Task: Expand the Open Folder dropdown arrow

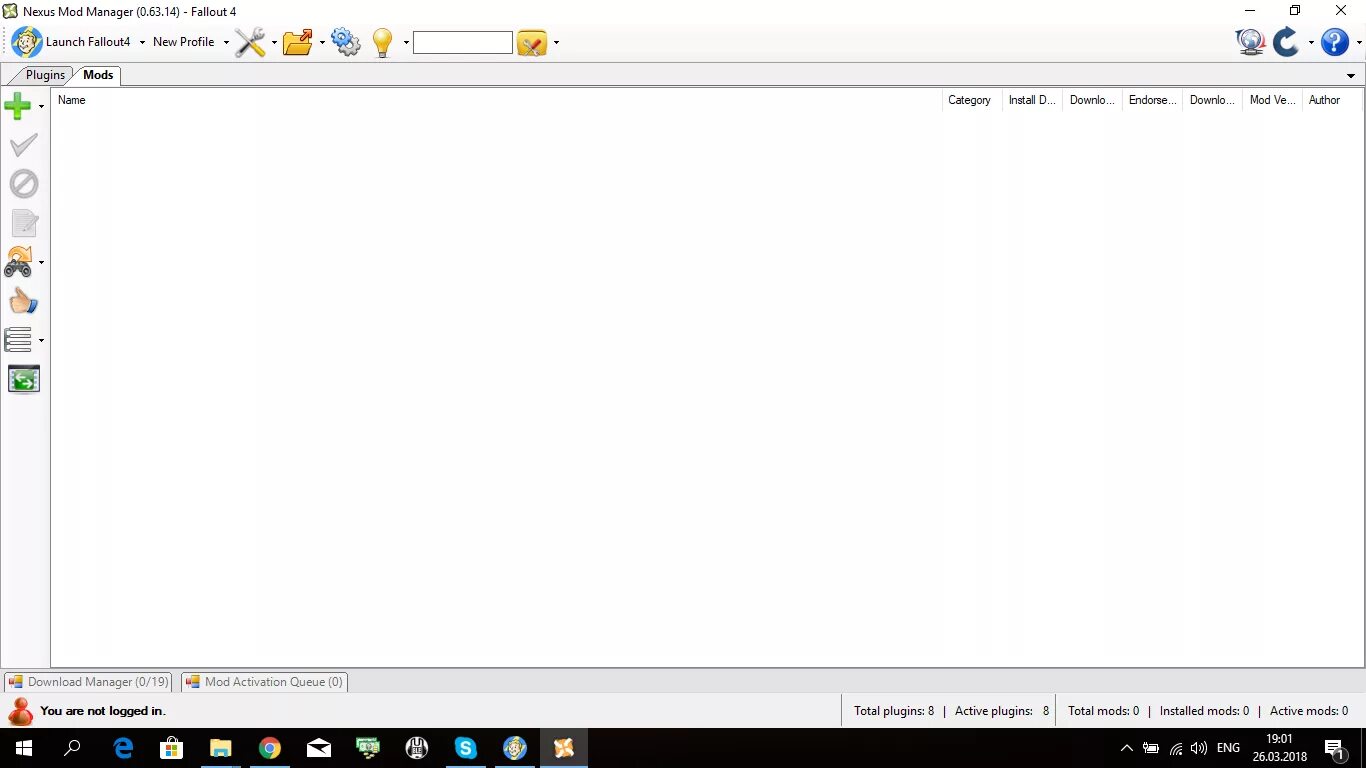Action: [x=322, y=43]
